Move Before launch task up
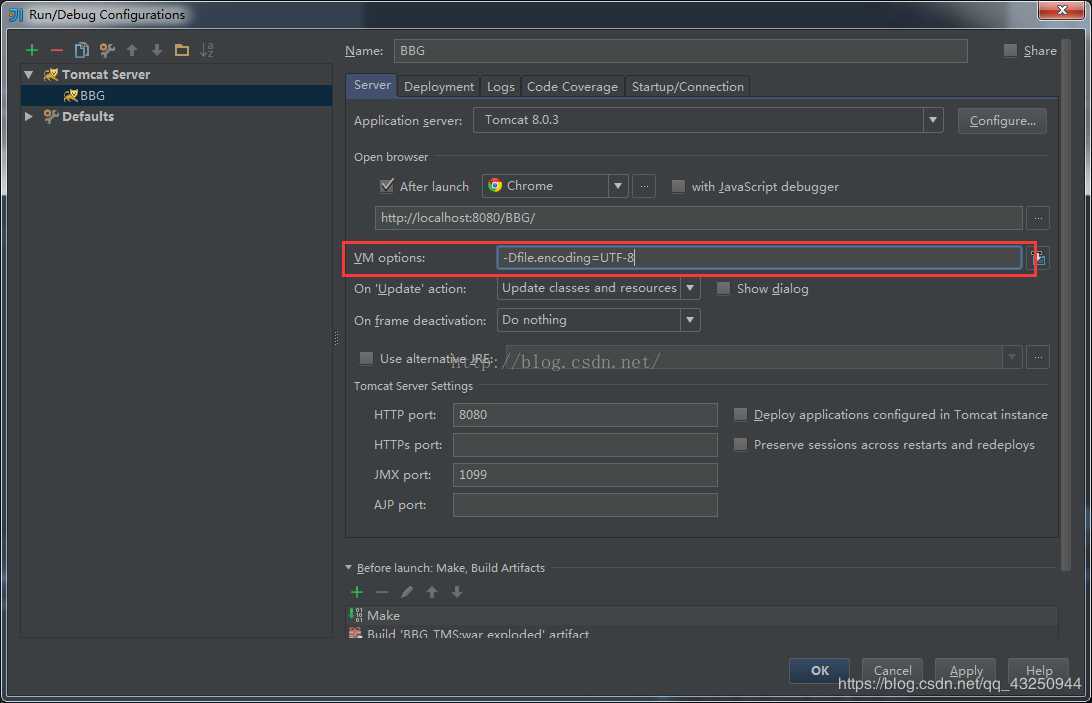 point(432,592)
